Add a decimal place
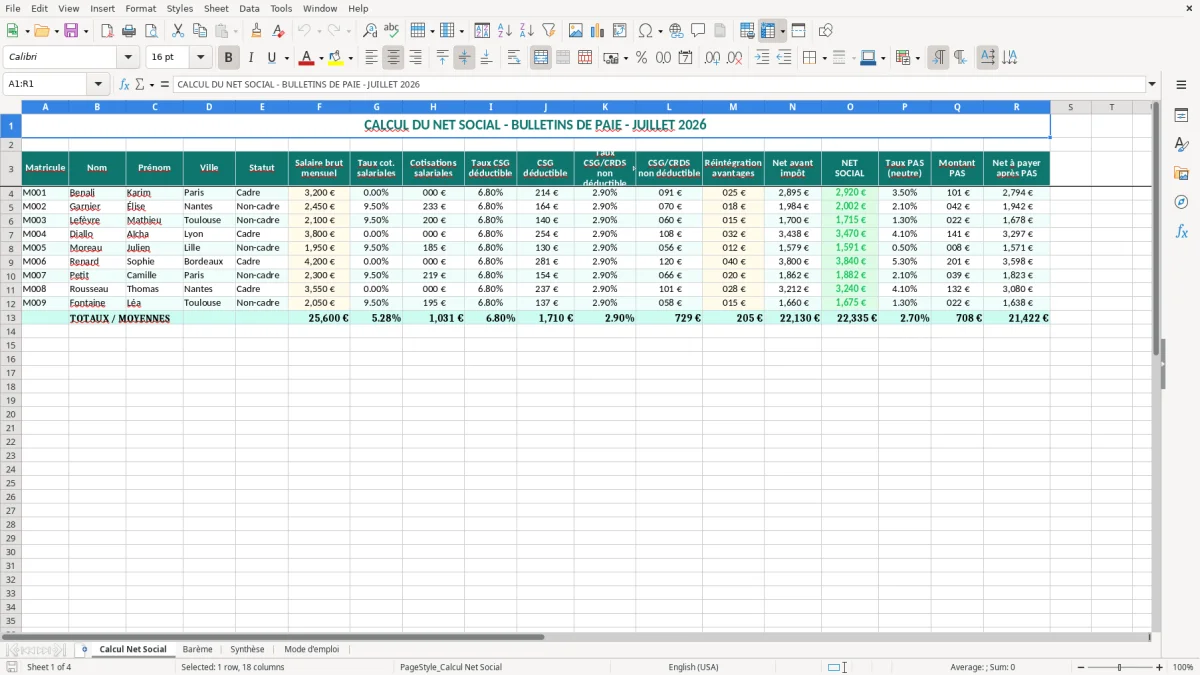 pyautogui.click(x=712, y=58)
